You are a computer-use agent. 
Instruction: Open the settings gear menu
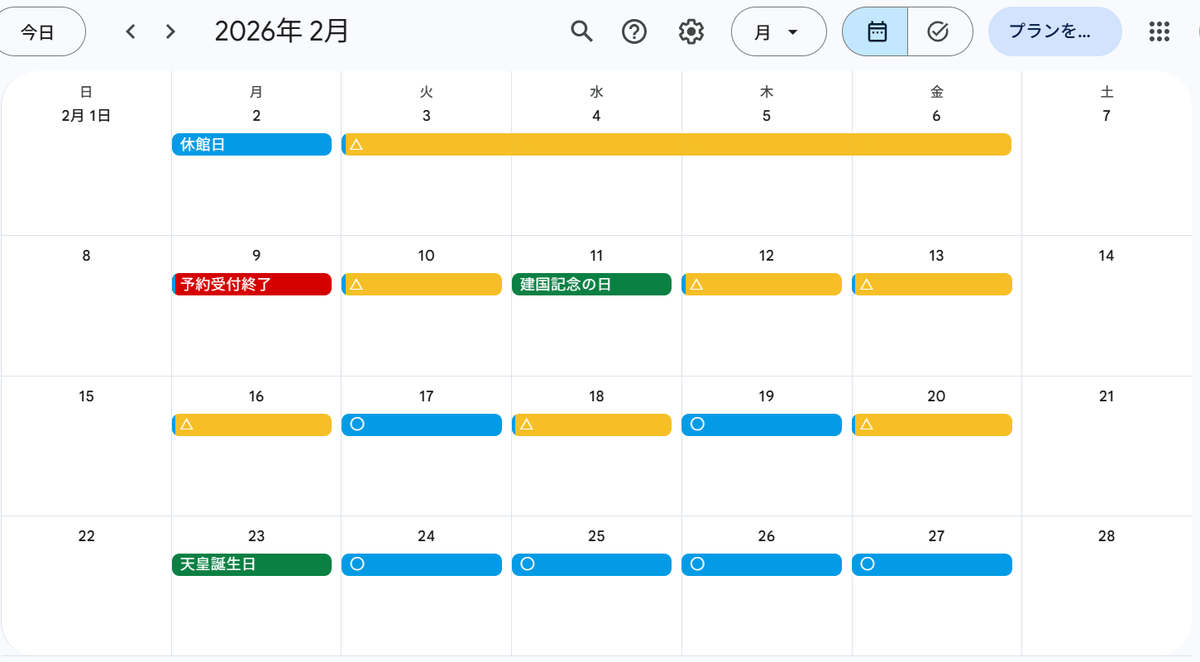(x=691, y=31)
